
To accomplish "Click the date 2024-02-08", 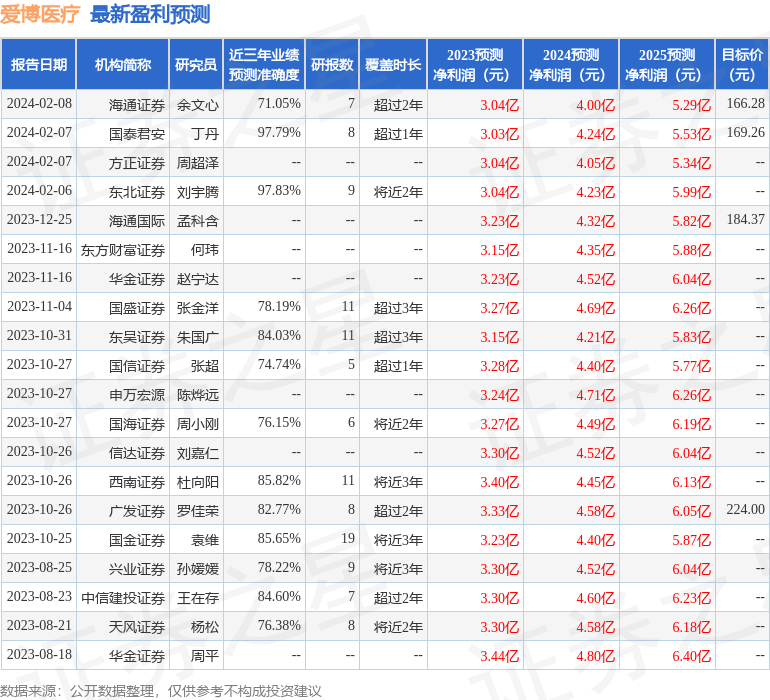I will (x=39, y=104).
